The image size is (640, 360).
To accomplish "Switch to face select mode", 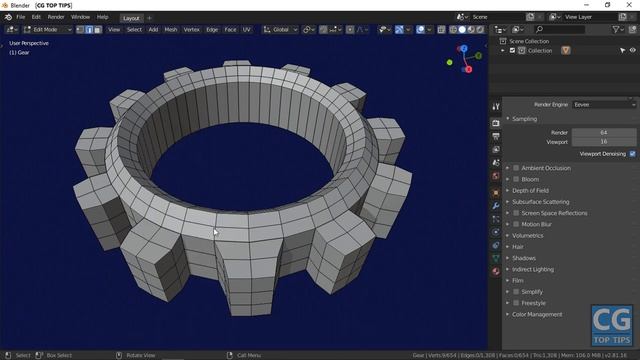I will tap(98, 29).
